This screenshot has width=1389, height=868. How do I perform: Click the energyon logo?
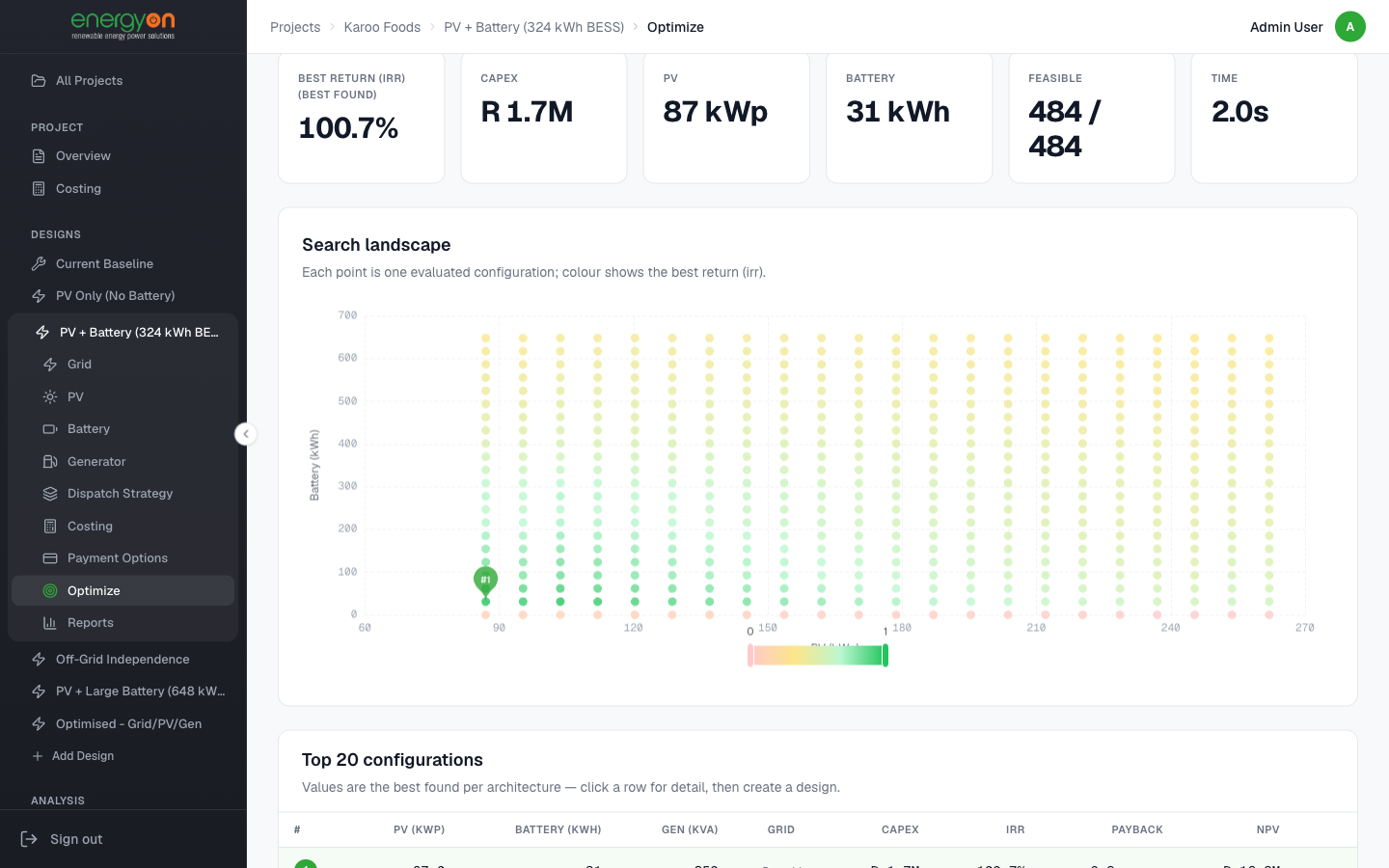[123, 26]
